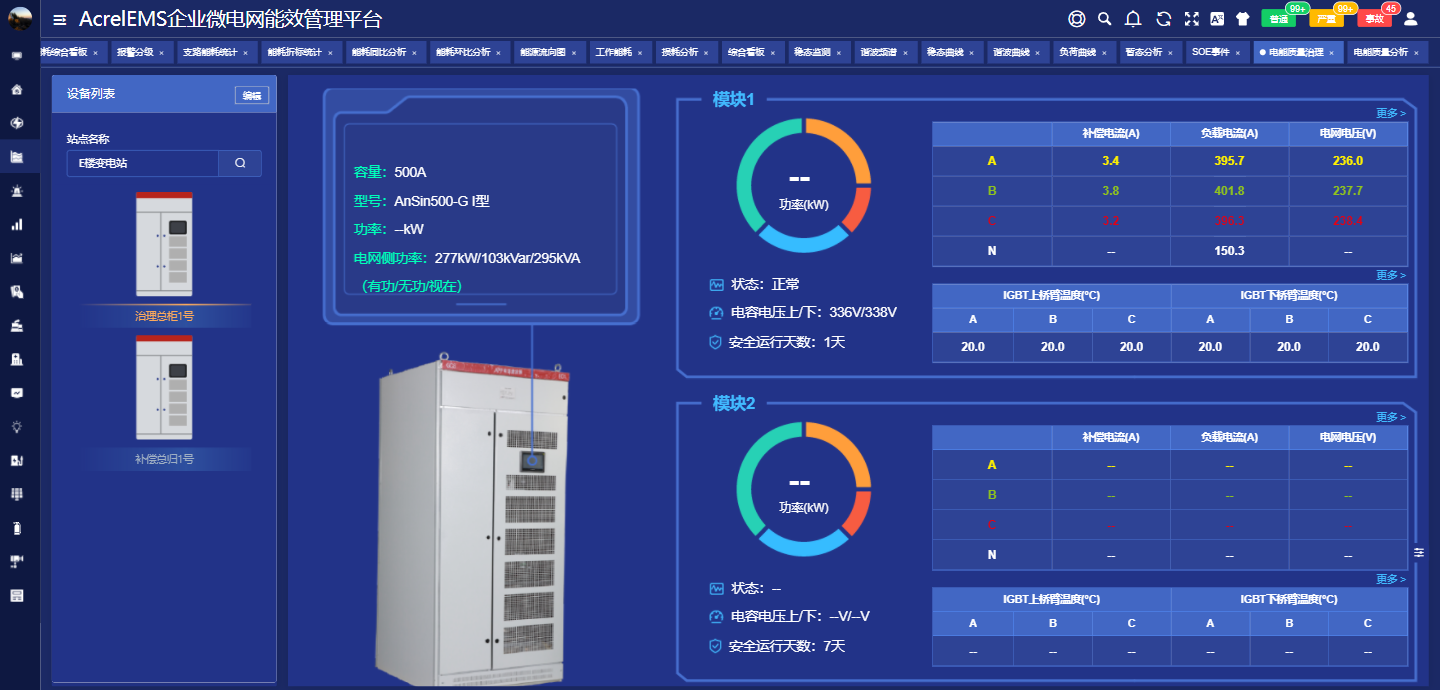Screen dimensions: 1440x690
Task: Open 更多 link above 模块2 current table
Action: coord(1391,417)
